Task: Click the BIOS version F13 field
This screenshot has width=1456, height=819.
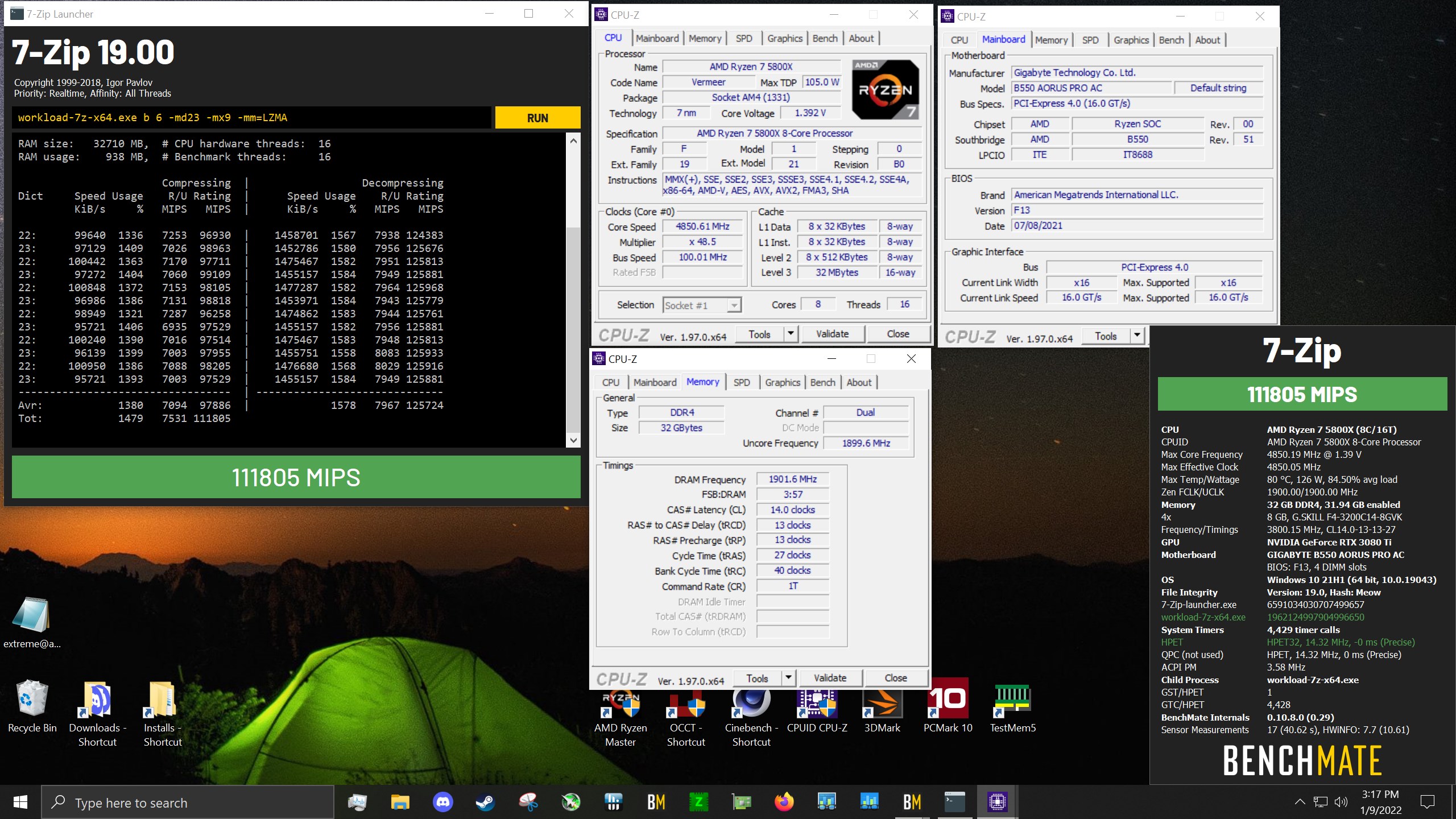Action: pos(1137,210)
